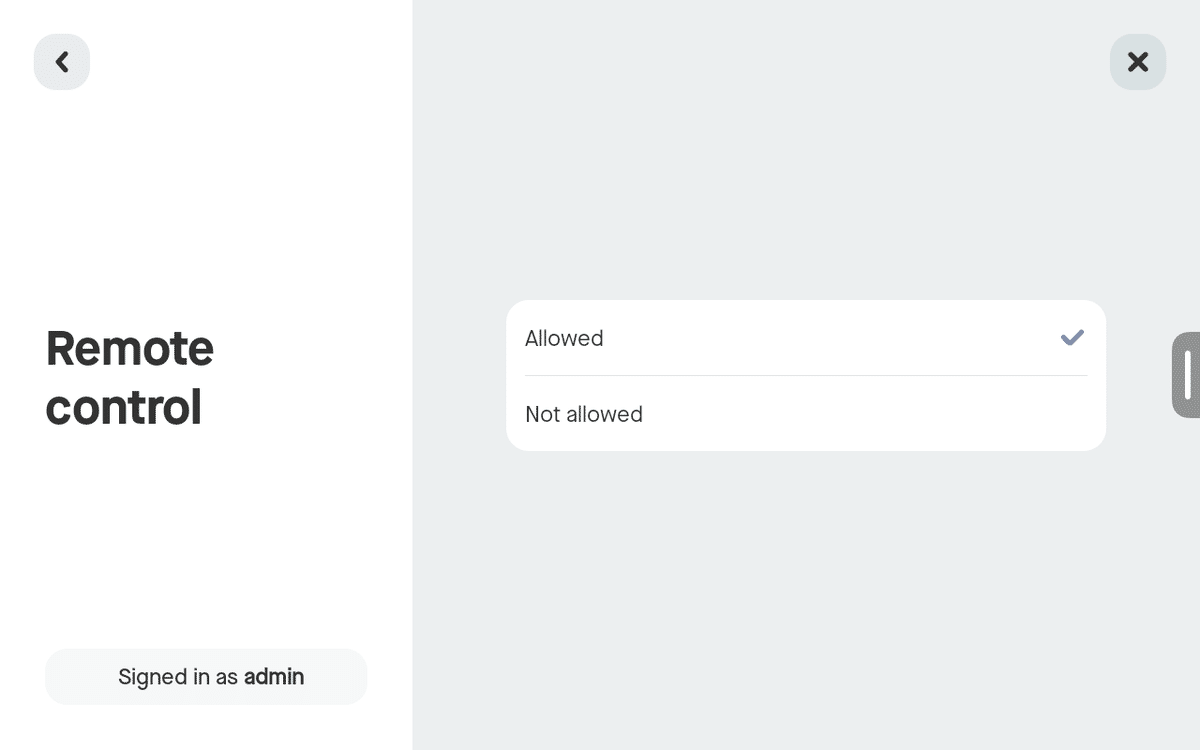Click the cross icon in the rounded gray button
The image size is (1200, 750).
click(1138, 62)
